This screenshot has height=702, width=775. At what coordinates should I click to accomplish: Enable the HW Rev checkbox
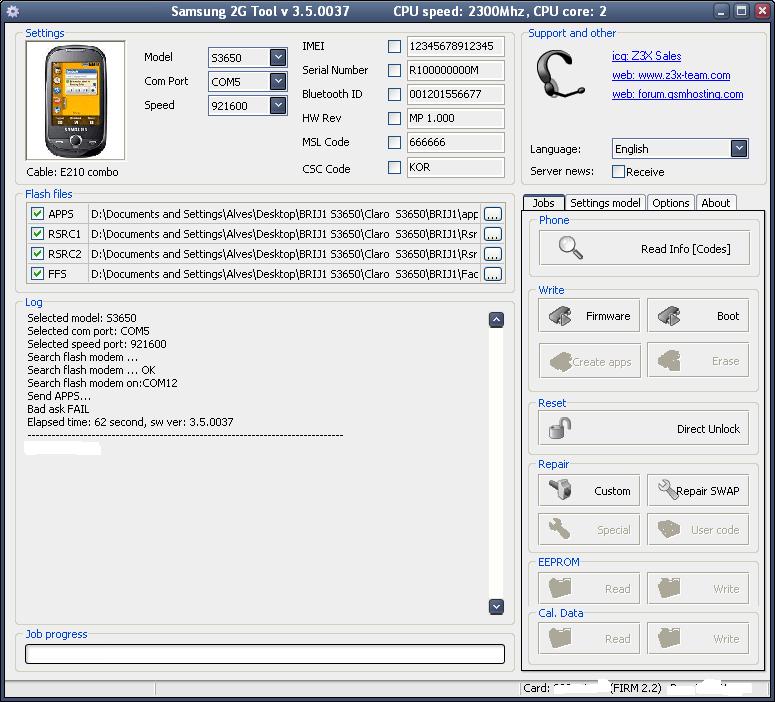pyautogui.click(x=394, y=119)
